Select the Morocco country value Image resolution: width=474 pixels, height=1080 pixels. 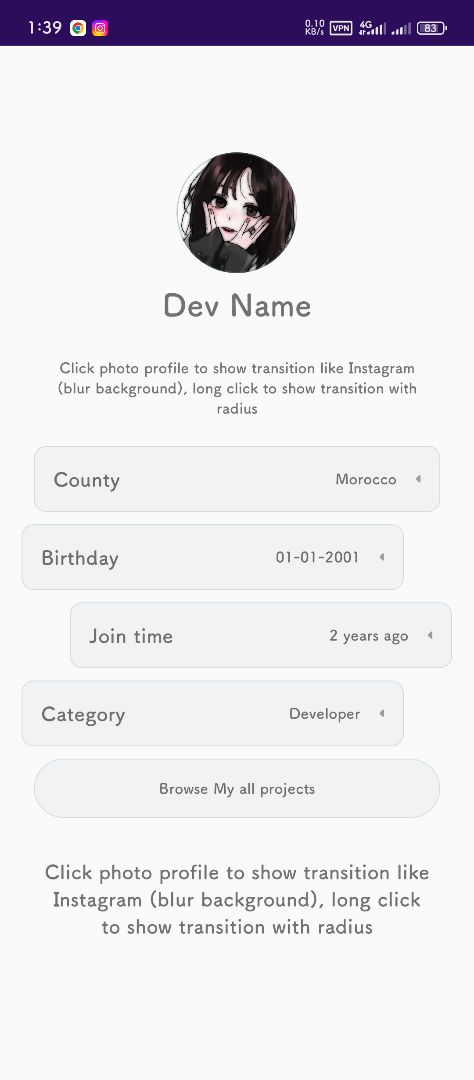point(366,479)
